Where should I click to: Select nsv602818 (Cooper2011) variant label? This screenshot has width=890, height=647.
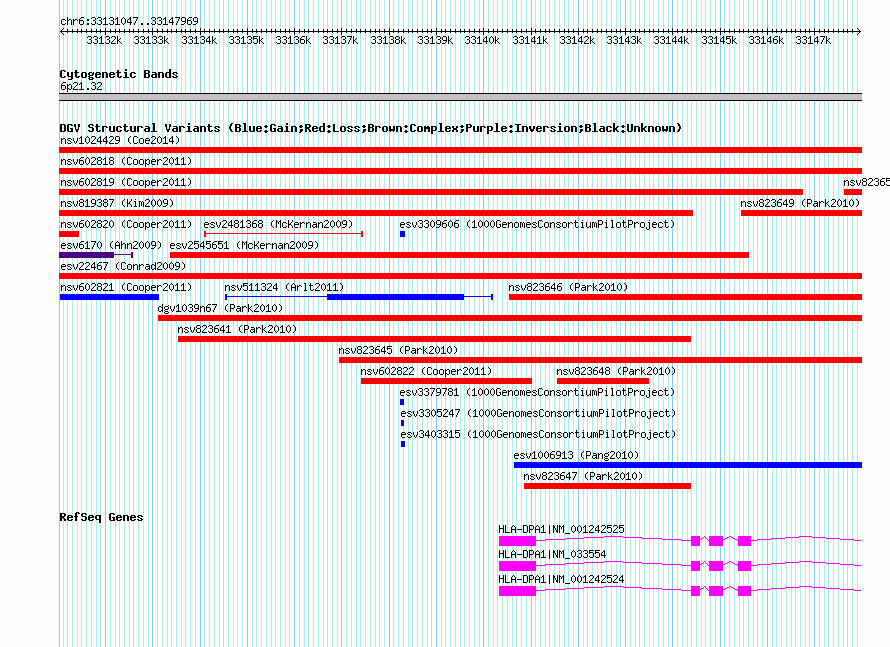(x=126, y=161)
